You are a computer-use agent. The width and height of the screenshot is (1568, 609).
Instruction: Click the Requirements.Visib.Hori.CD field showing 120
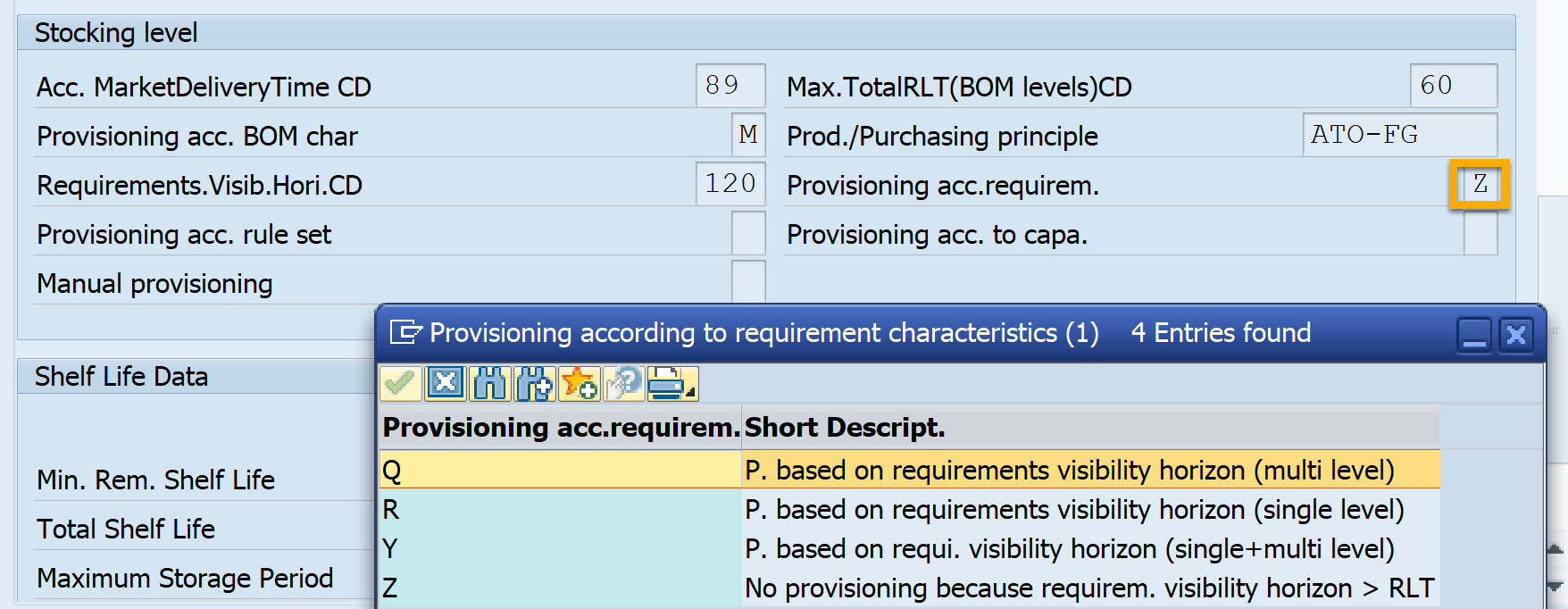pos(730,185)
